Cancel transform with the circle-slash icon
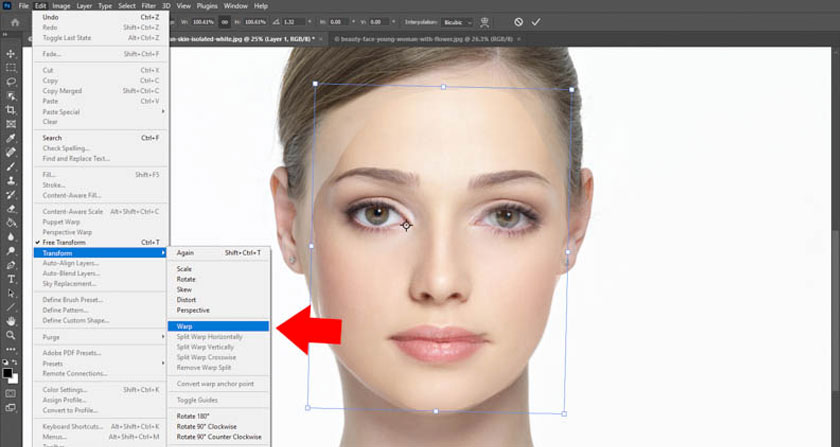The image size is (840, 447). tap(518, 21)
